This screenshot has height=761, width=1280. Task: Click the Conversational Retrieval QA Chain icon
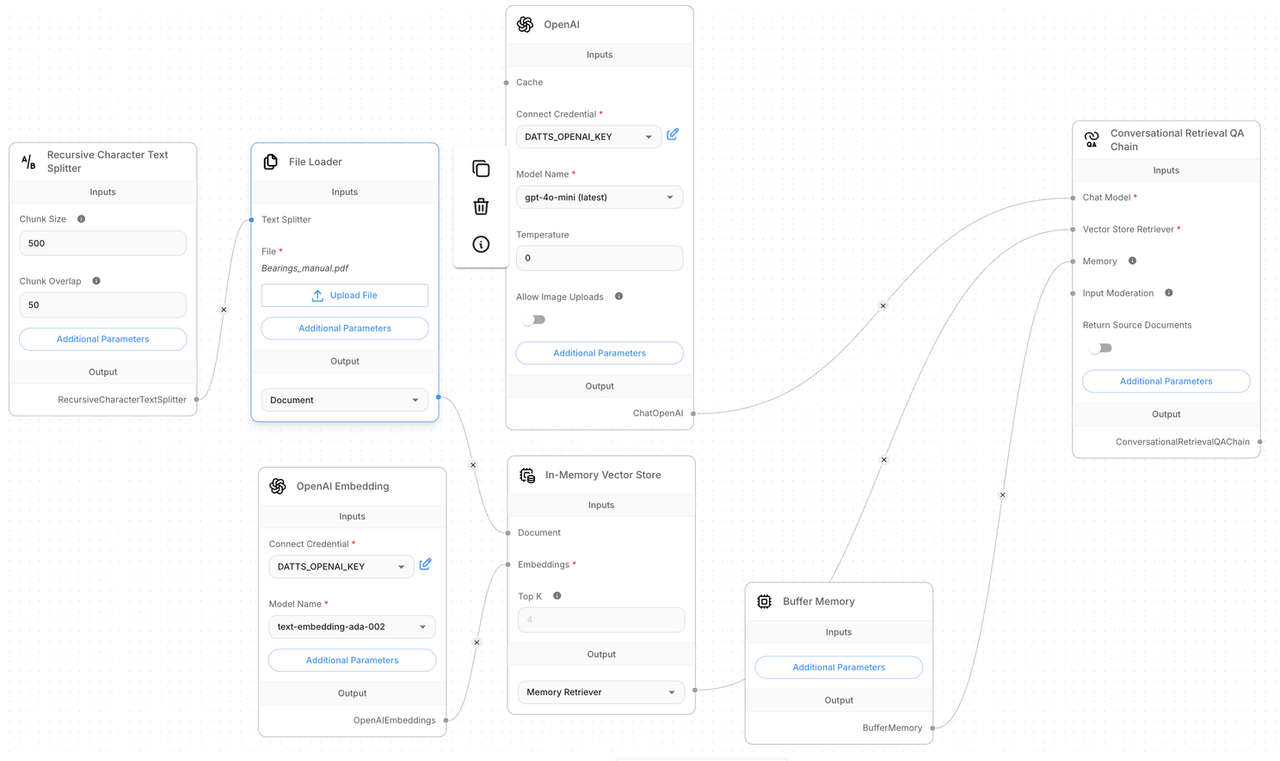click(x=1092, y=140)
